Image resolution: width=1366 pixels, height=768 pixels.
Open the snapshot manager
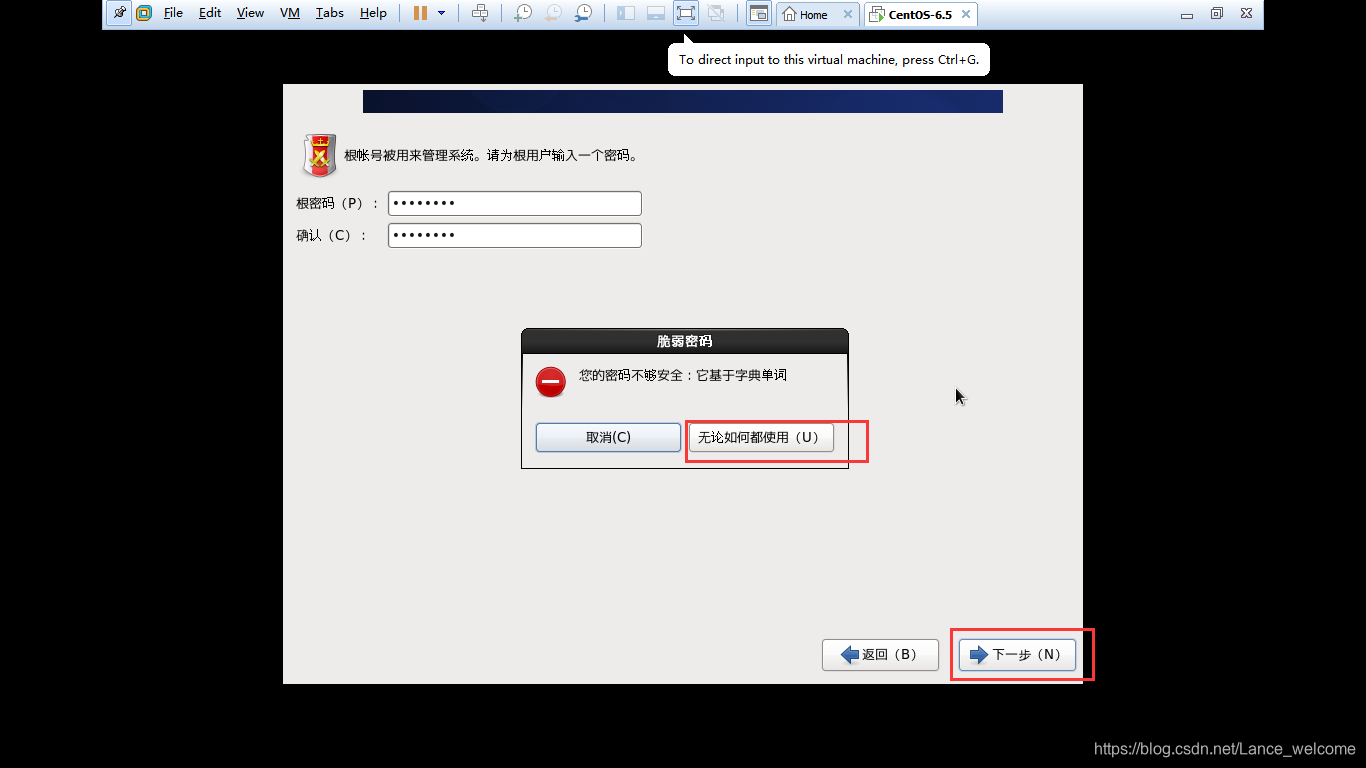click(583, 14)
